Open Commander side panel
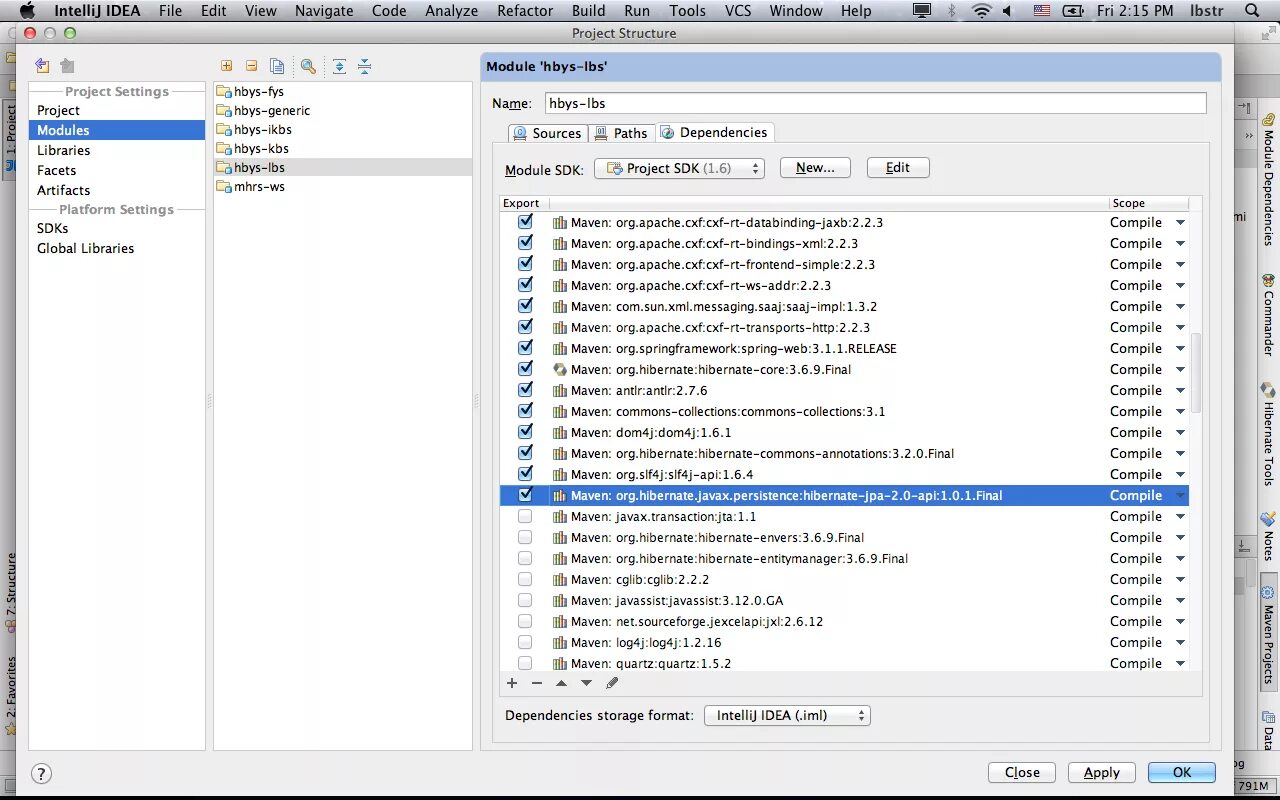The image size is (1280, 800). point(1268,315)
